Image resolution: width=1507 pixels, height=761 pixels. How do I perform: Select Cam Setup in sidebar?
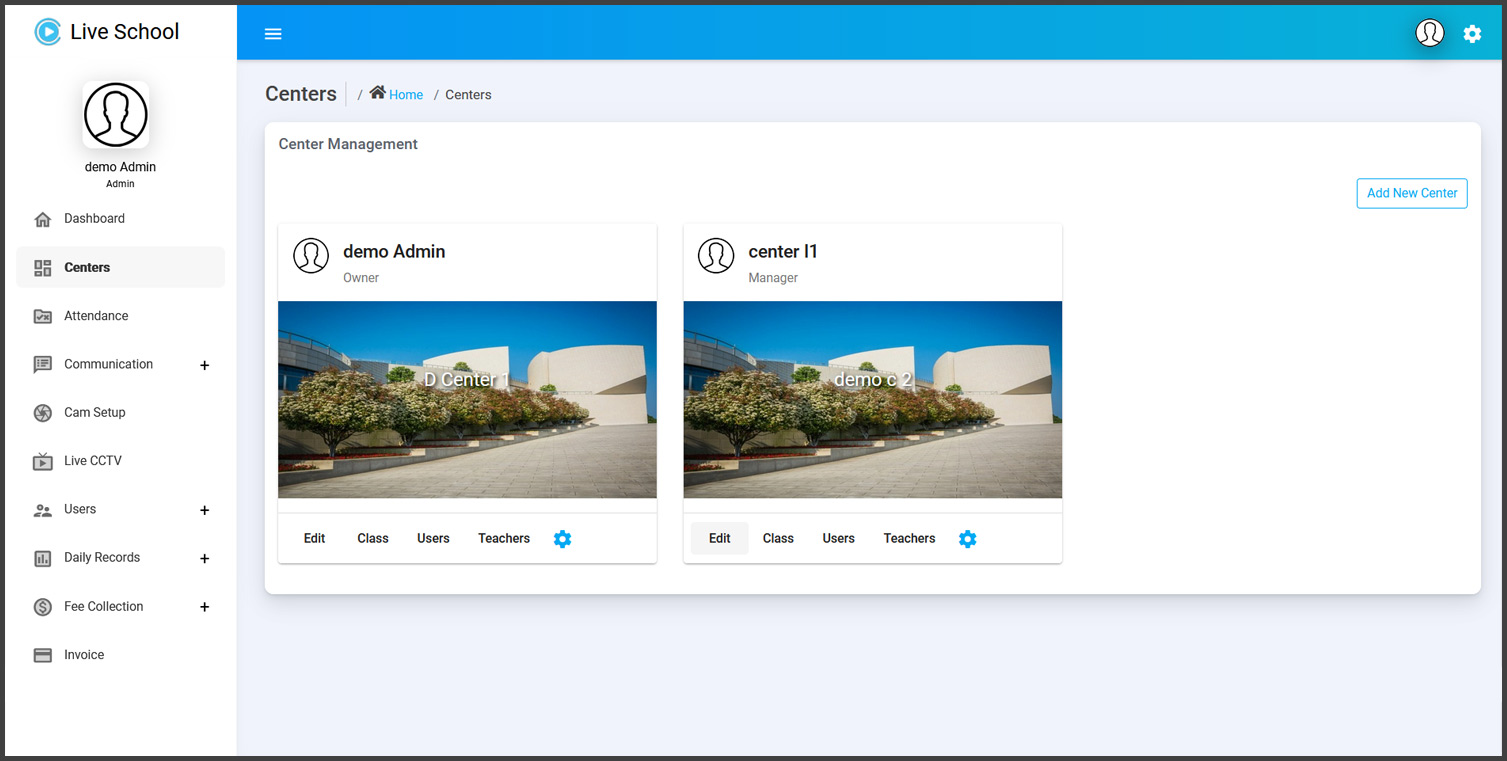point(94,413)
